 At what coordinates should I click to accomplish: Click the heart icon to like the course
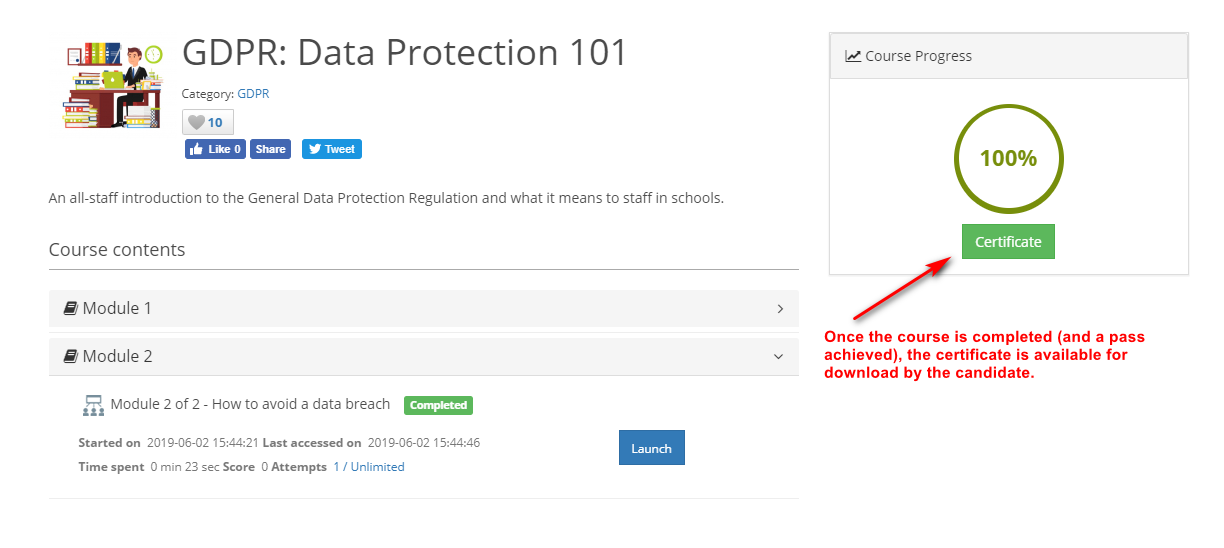pyautogui.click(x=196, y=122)
